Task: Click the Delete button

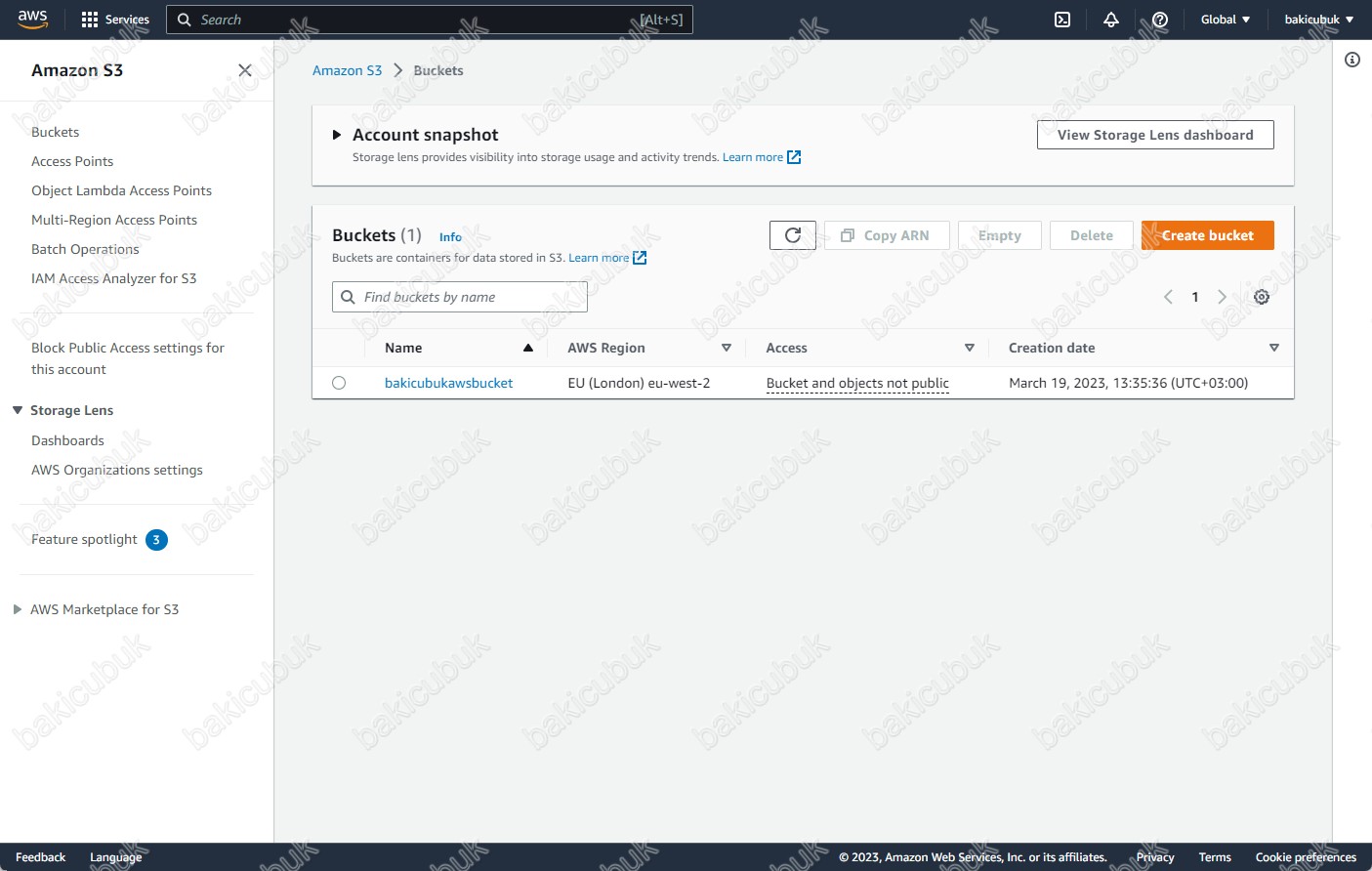Action: click(x=1092, y=235)
